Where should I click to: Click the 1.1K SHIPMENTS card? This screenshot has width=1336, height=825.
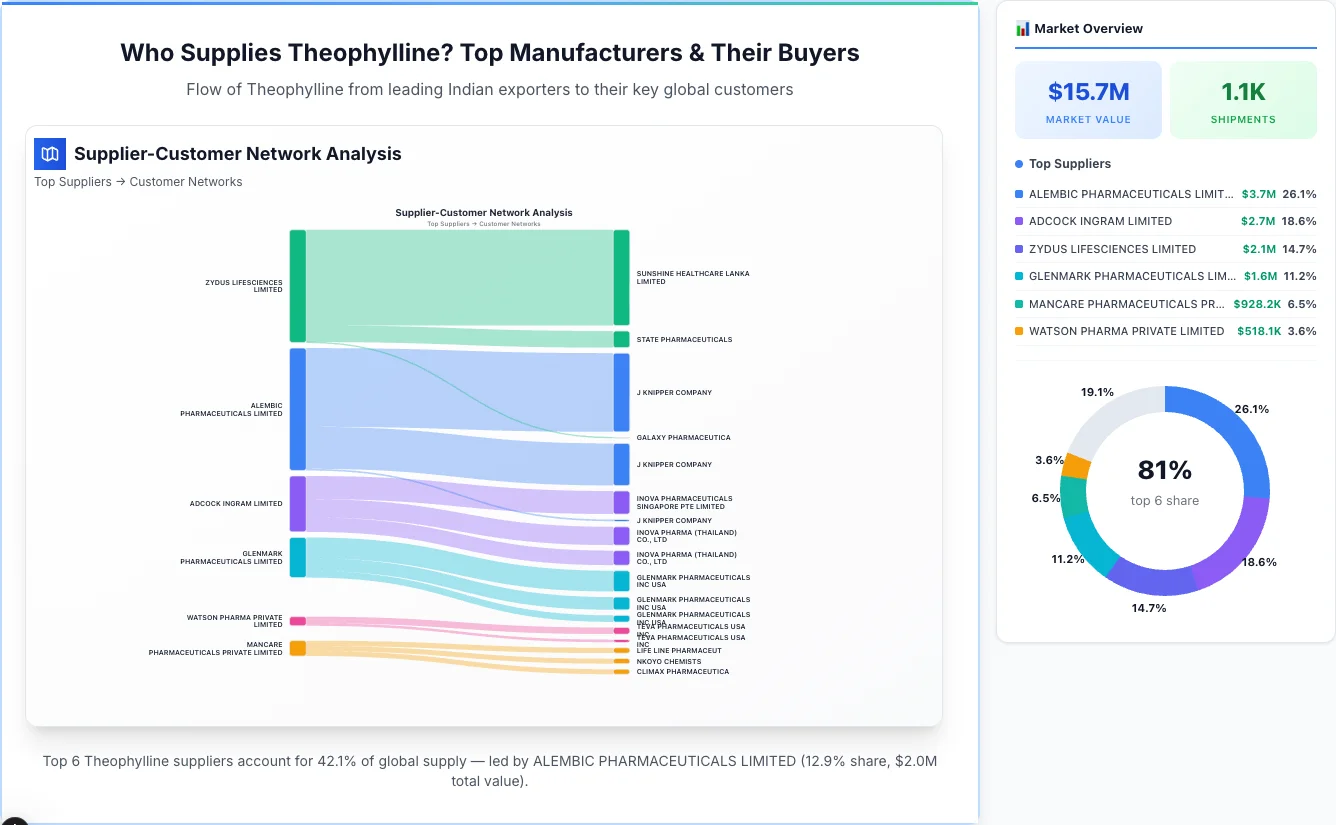click(1243, 99)
